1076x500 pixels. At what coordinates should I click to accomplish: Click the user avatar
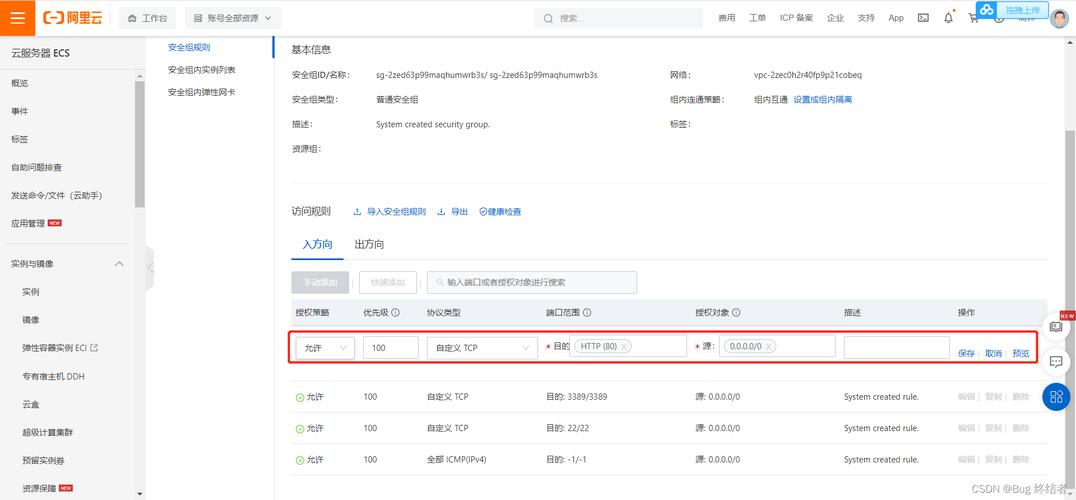click(x=1060, y=19)
